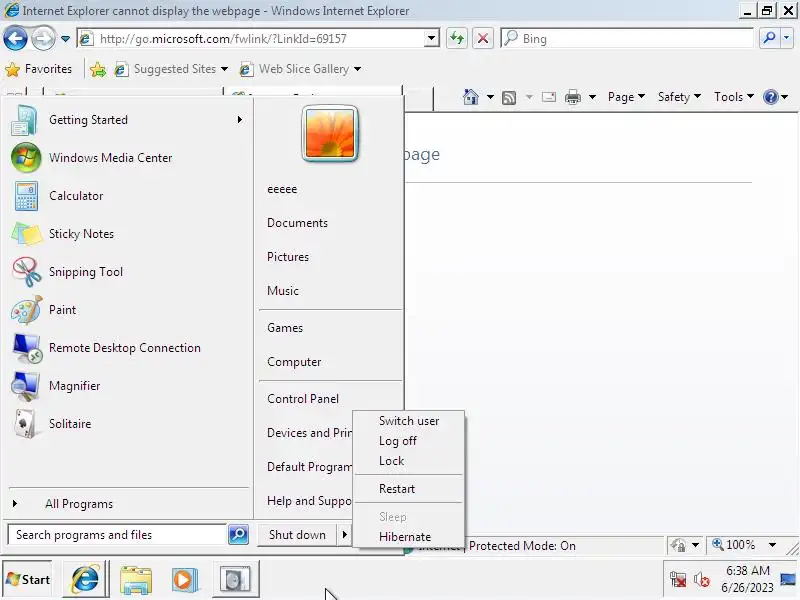Open Windows Media Player taskbar icon
The height and width of the screenshot is (600, 800).
pos(184,580)
